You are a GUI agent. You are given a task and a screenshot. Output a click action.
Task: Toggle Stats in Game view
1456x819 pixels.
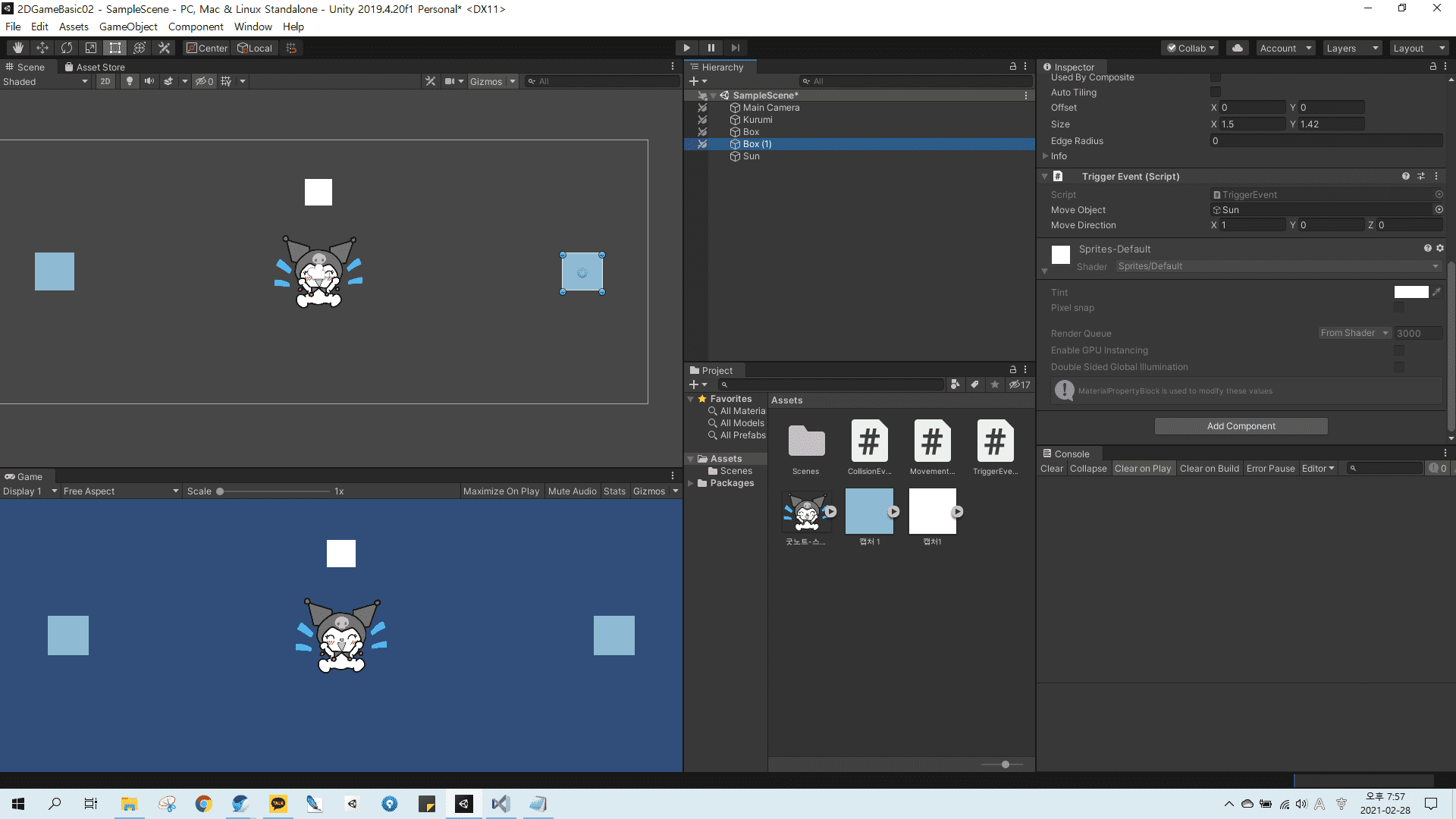coord(614,491)
